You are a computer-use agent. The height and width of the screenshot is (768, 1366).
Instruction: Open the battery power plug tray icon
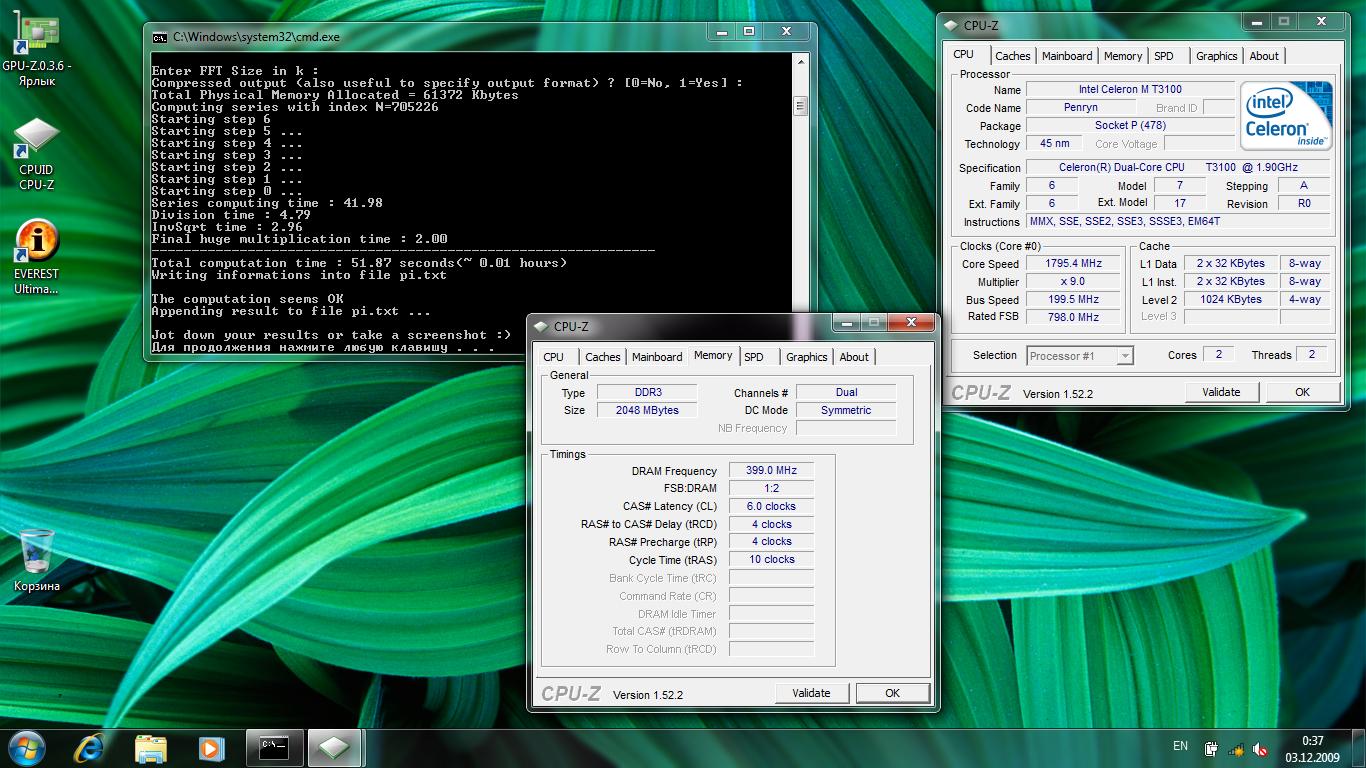1211,748
